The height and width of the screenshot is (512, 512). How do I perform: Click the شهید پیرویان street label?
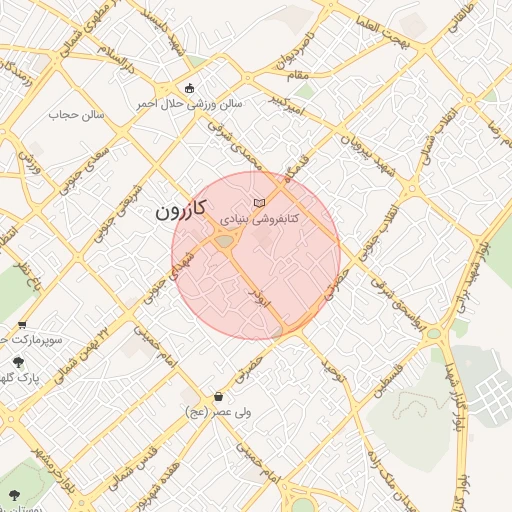coord(368,156)
